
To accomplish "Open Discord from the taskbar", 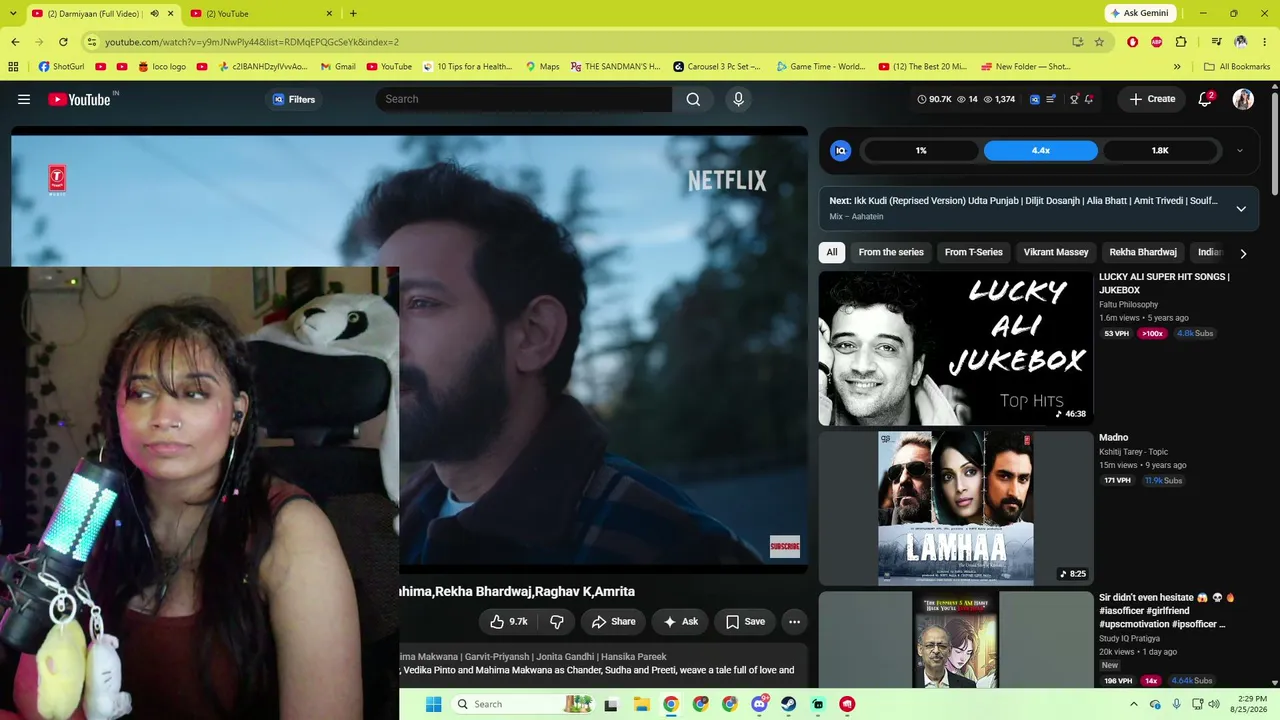I will coord(759,704).
